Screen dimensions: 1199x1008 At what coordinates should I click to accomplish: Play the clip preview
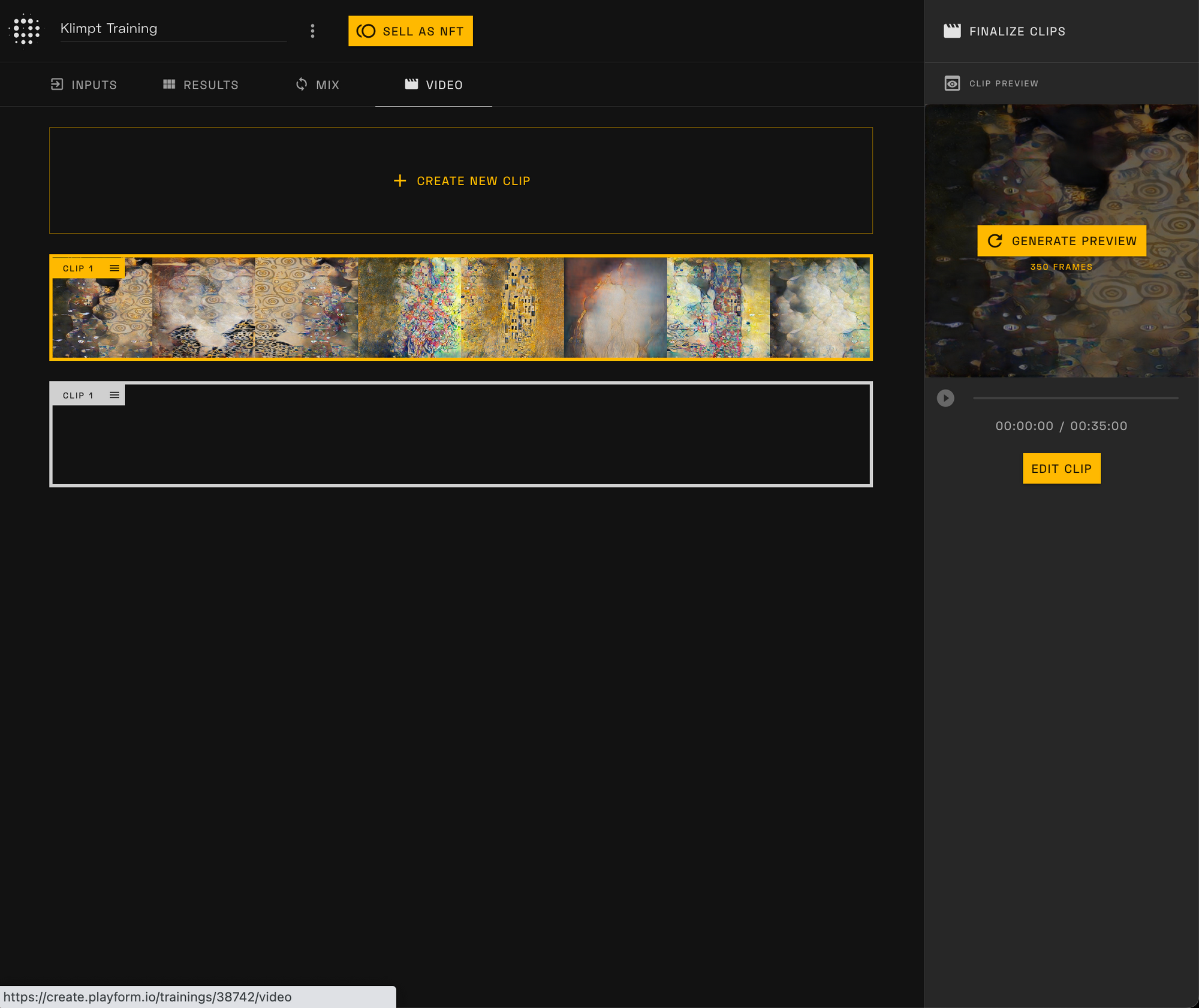[945, 398]
